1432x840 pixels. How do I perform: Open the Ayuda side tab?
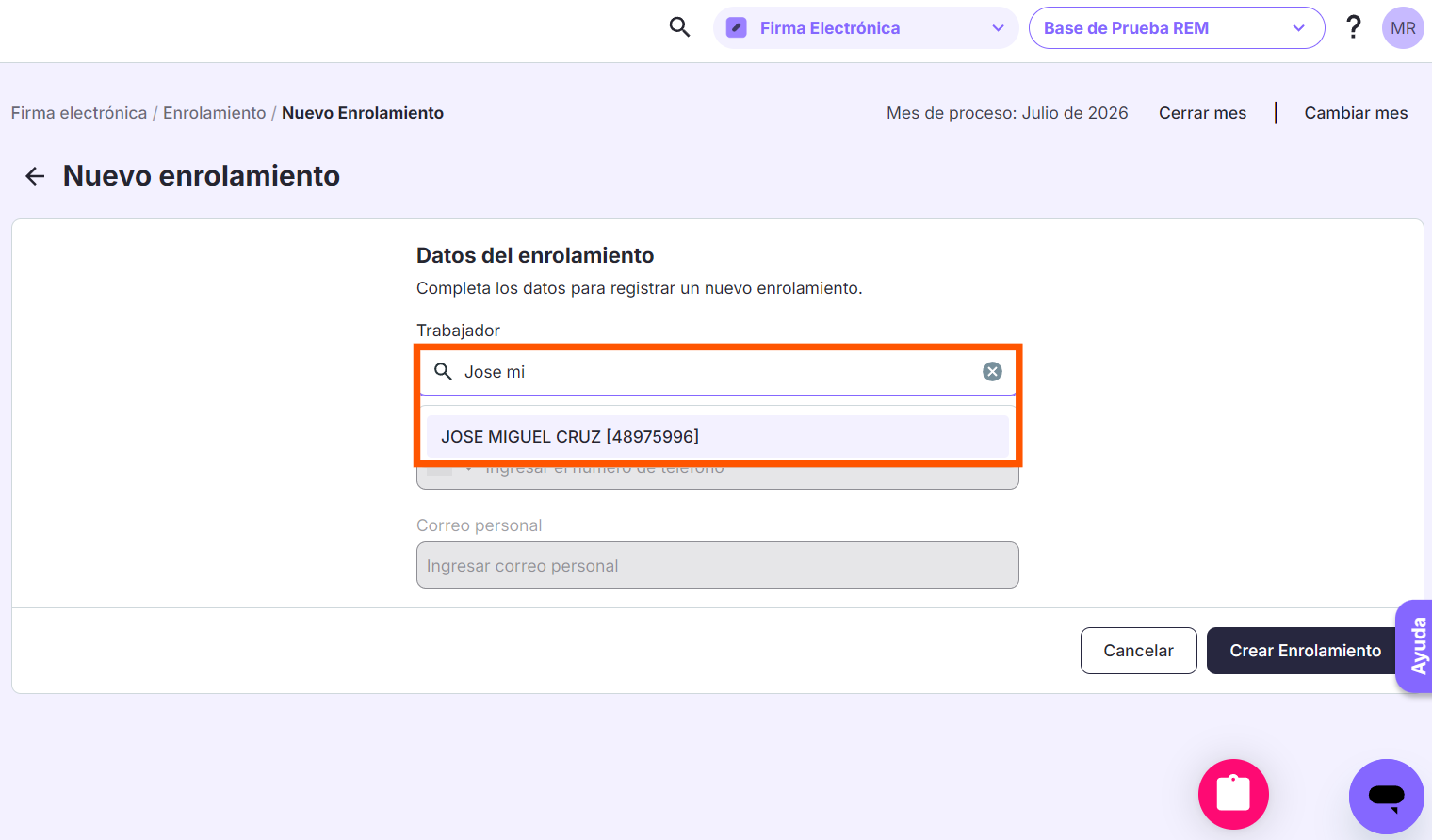click(x=1415, y=646)
